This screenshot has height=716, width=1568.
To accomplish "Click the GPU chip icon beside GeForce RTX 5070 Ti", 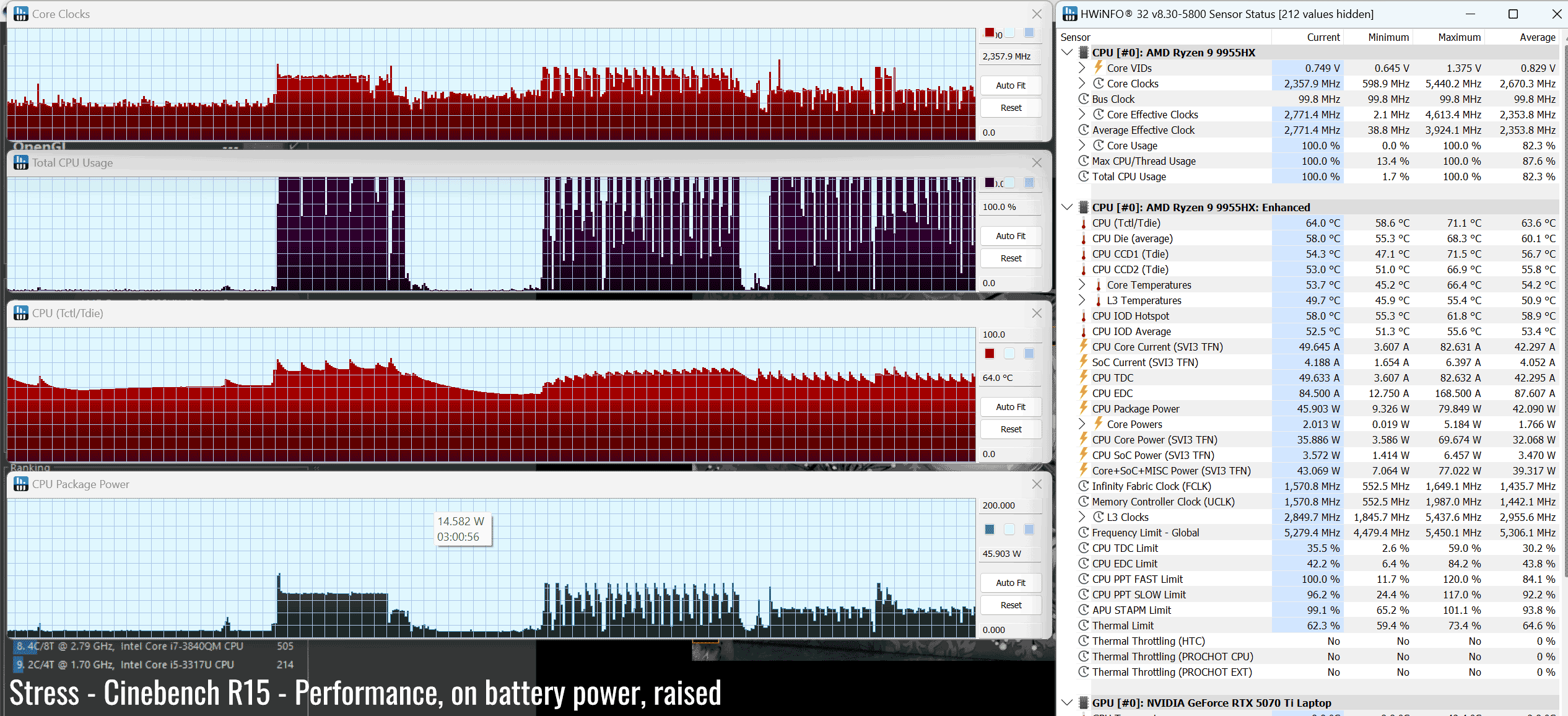I will tap(1084, 702).
